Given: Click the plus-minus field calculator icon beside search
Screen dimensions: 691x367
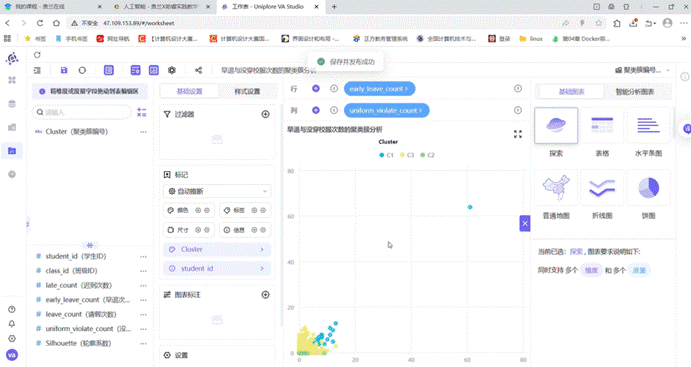Looking at the screenshot, I should pos(141,112).
